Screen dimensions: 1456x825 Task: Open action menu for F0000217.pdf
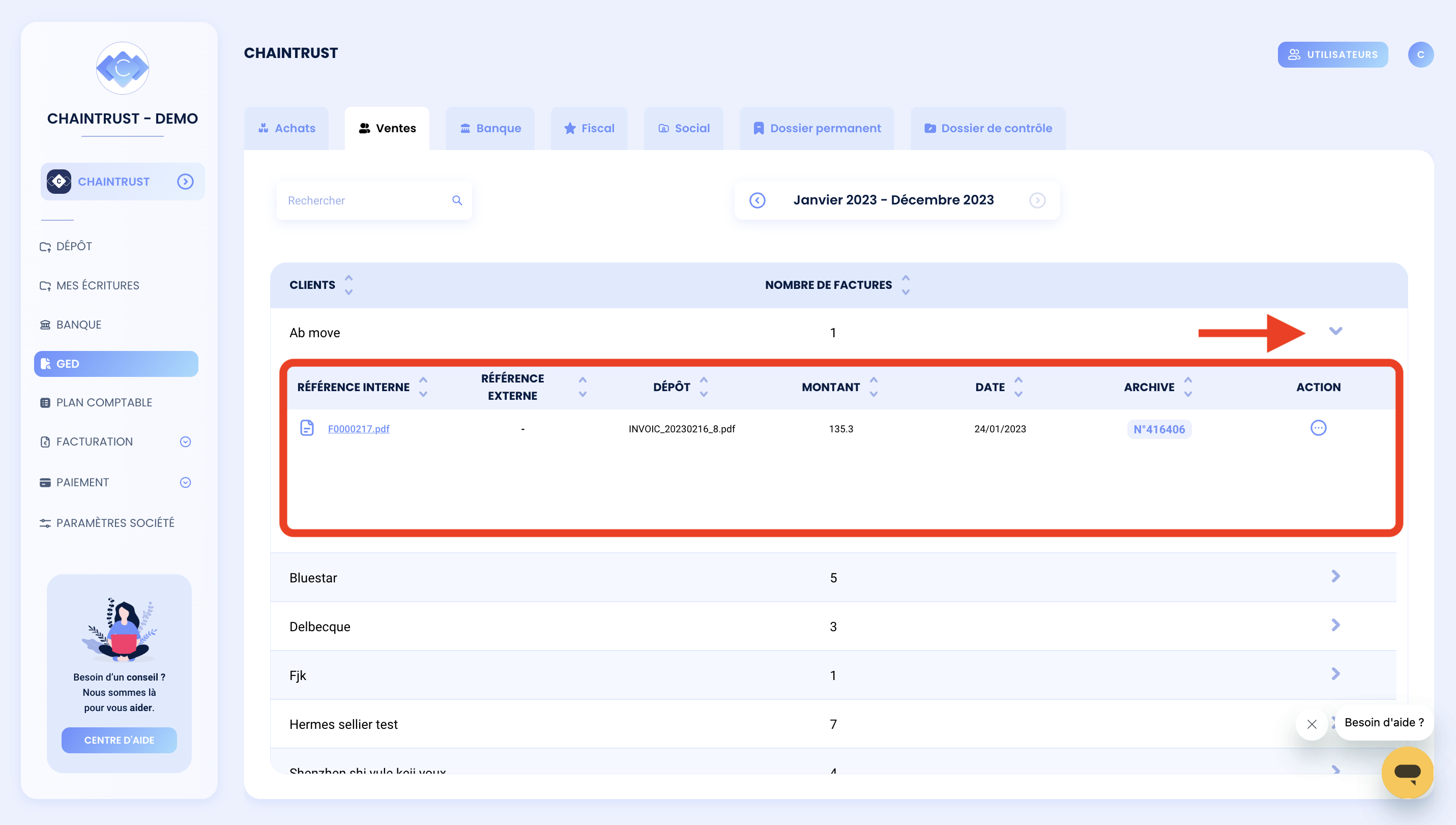(x=1318, y=428)
